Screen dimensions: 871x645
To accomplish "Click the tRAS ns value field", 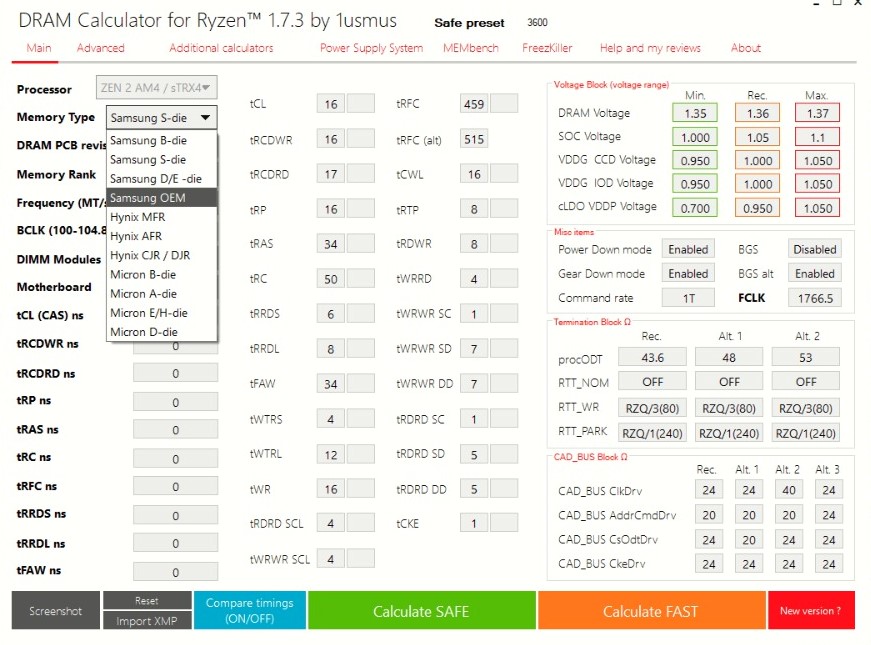I will [x=176, y=430].
